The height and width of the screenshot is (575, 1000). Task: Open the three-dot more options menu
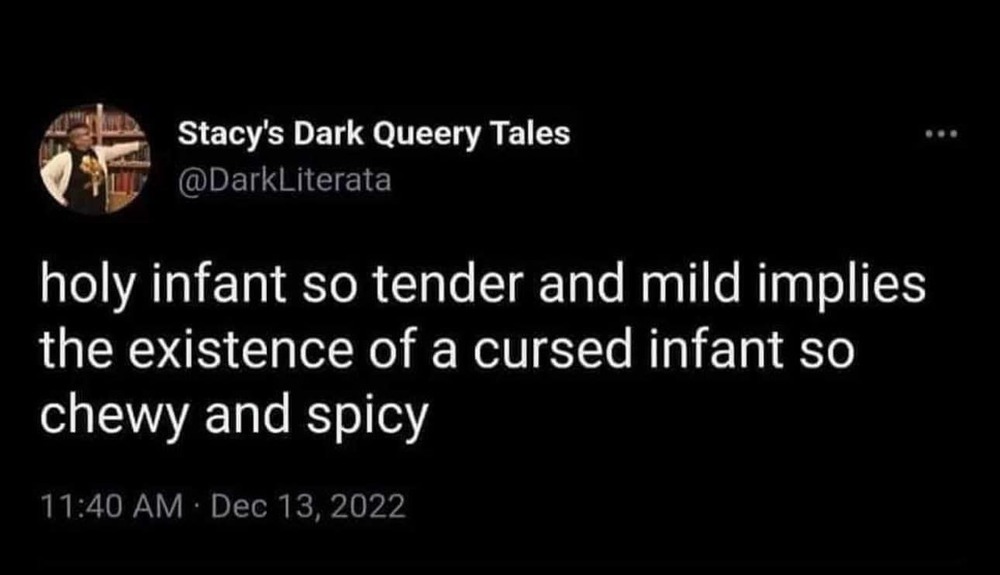tap(941, 135)
